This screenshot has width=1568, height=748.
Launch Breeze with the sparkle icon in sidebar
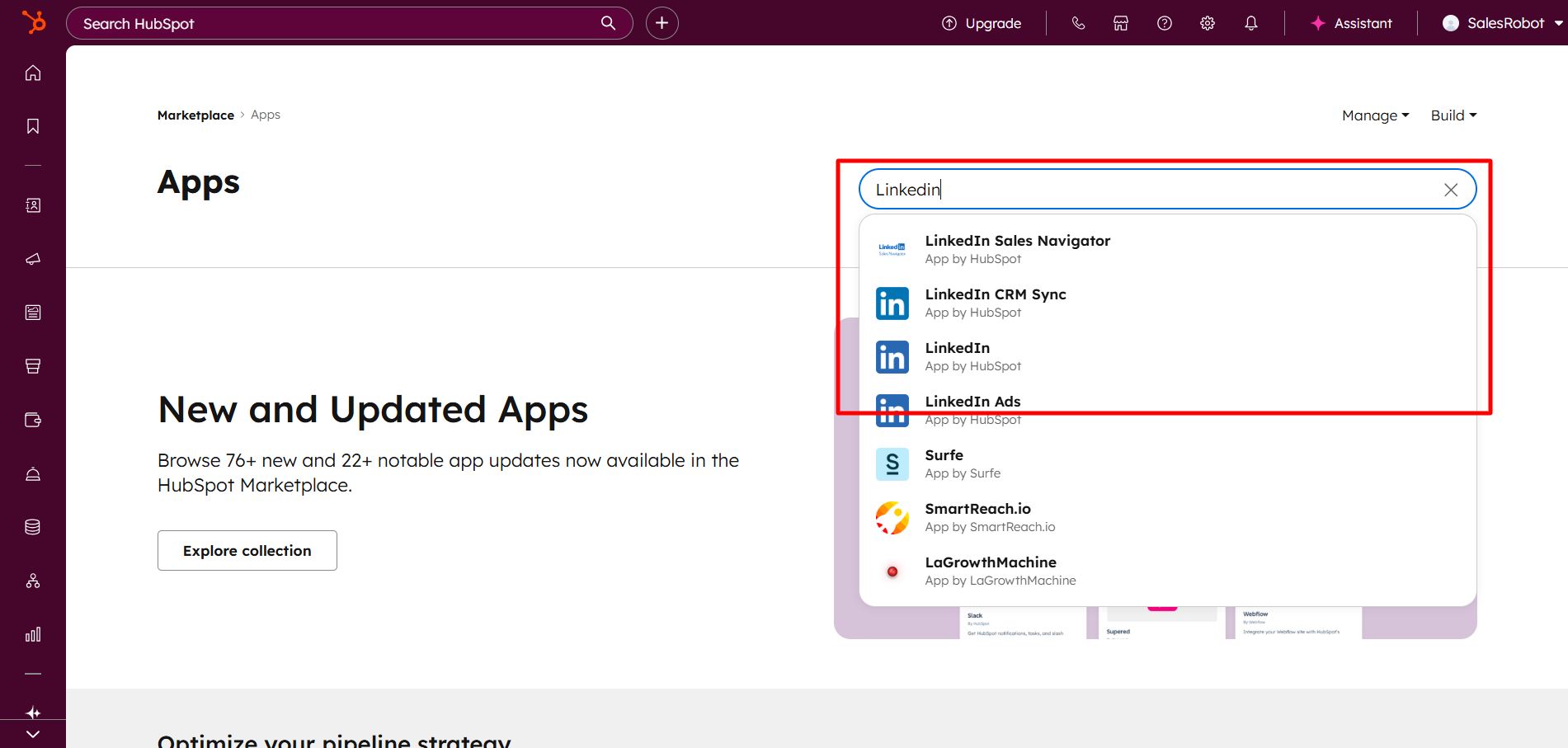(33, 713)
